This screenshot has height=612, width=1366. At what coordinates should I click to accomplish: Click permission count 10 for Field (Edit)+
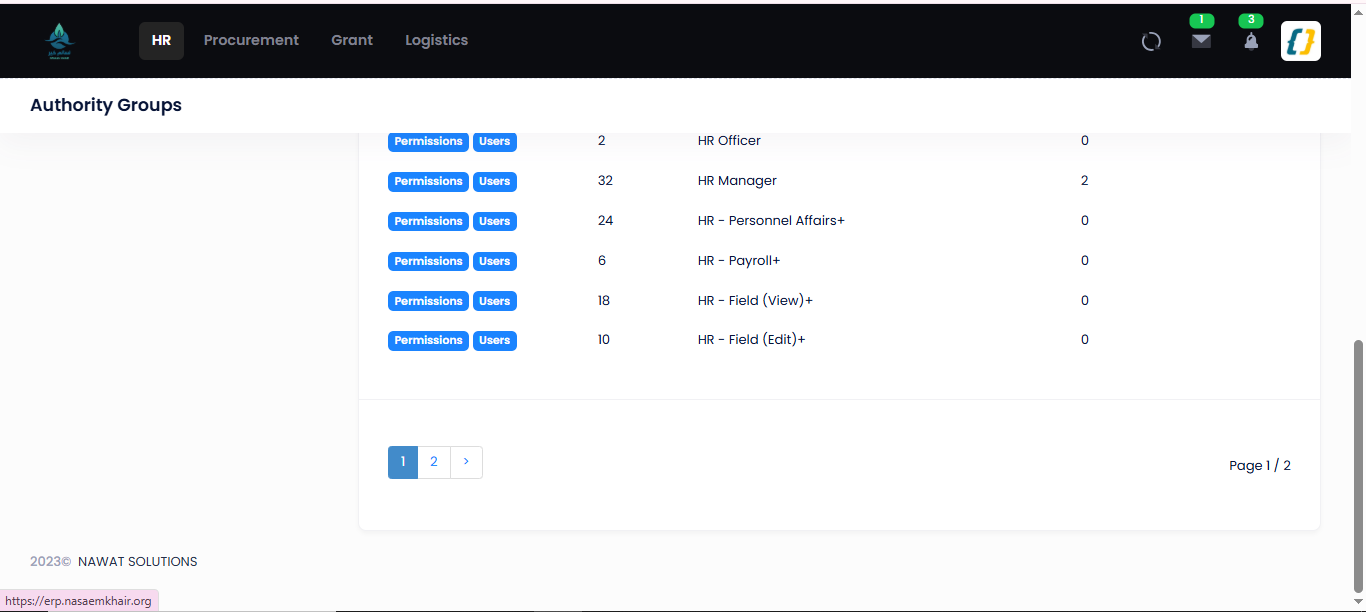[x=604, y=340]
